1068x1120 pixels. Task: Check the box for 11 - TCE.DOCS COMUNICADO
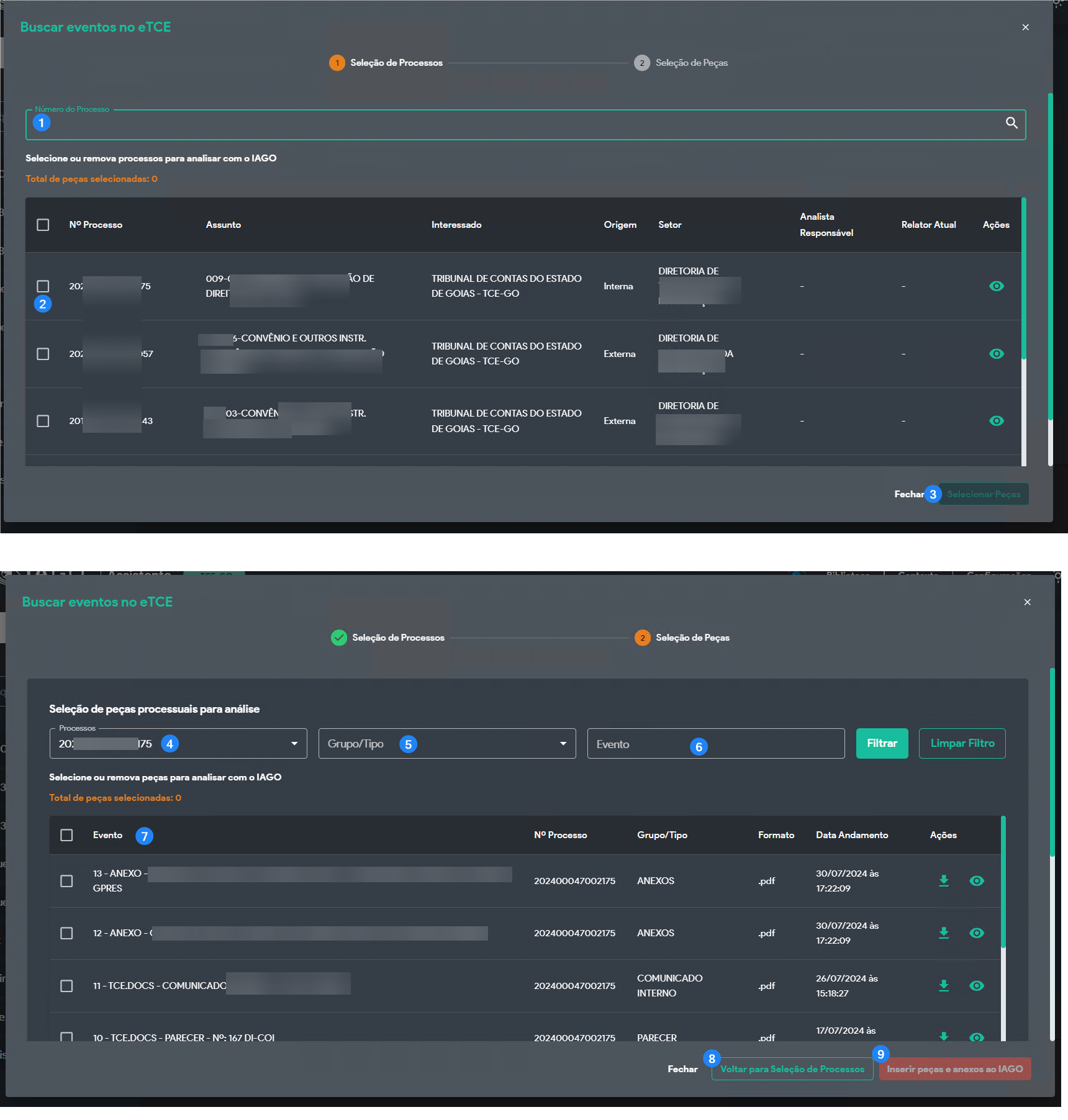coord(66,986)
